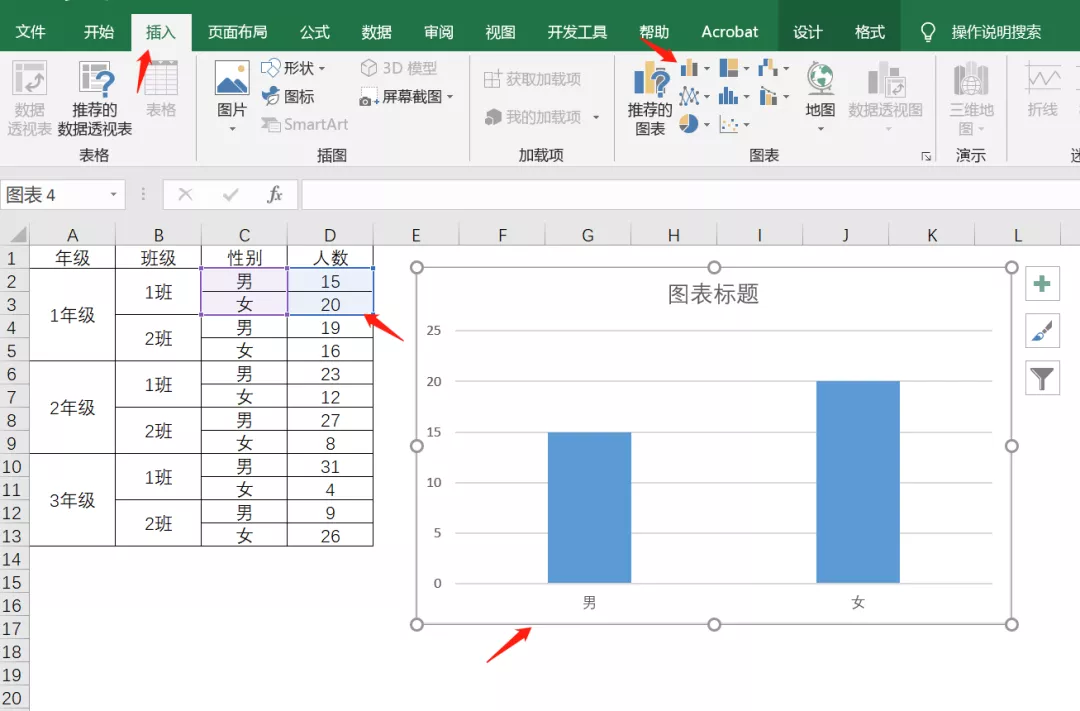Select the 图表标题 chart title
The width and height of the screenshot is (1080, 711).
tap(714, 294)
